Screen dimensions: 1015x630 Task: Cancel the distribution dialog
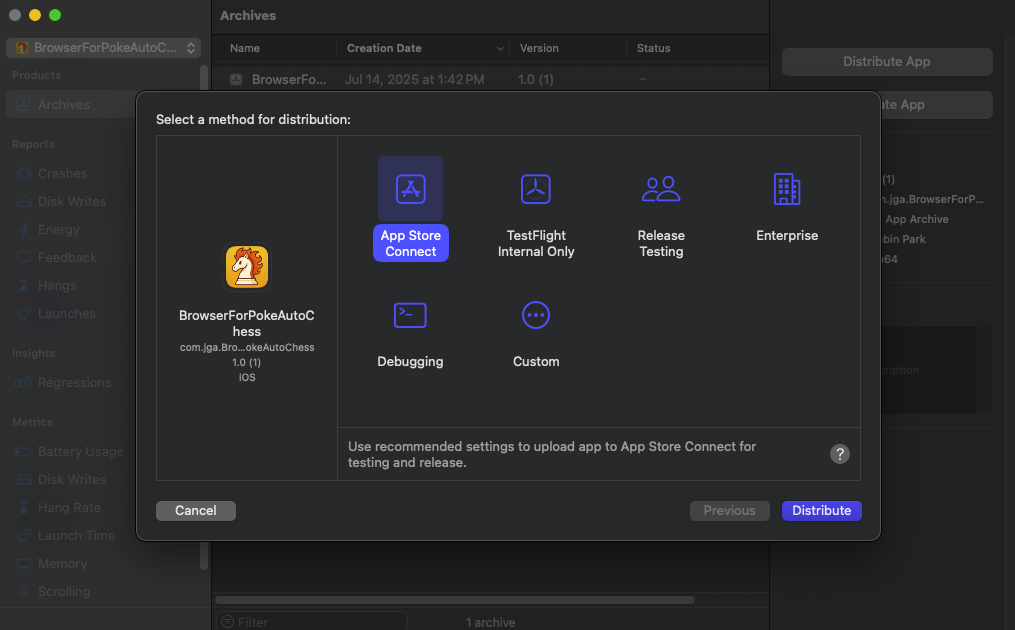coord(195,510)
